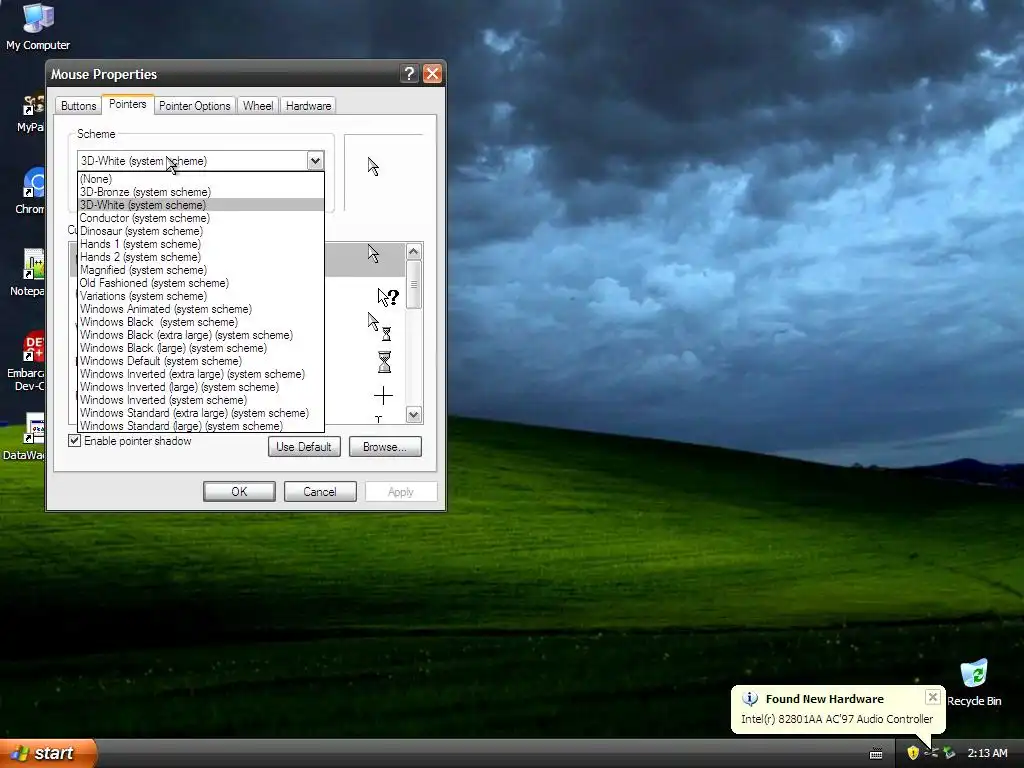Viewport: 1024px width, 768px height.
Task: Click the Embarcadero Dev-C++ desktop icon
Action: pyautogui.click(x=33, y=347)
